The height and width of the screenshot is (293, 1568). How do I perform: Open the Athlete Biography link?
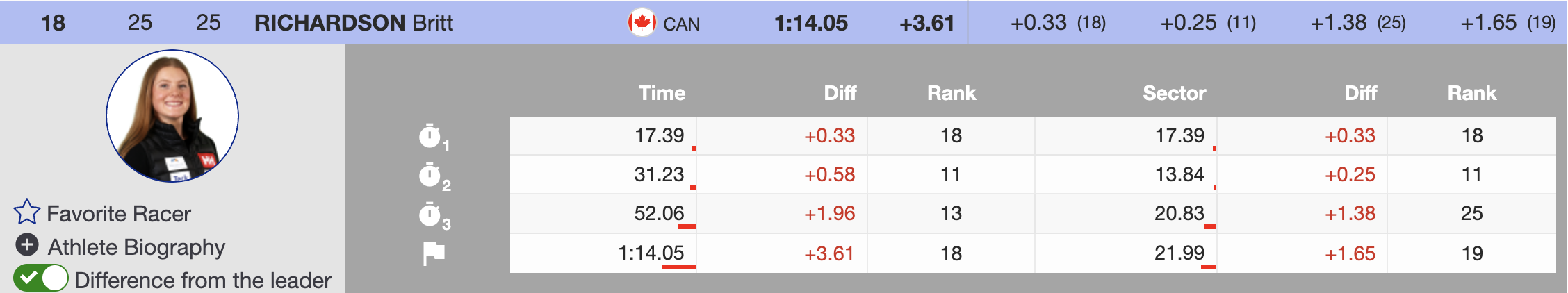coord(136,247)
